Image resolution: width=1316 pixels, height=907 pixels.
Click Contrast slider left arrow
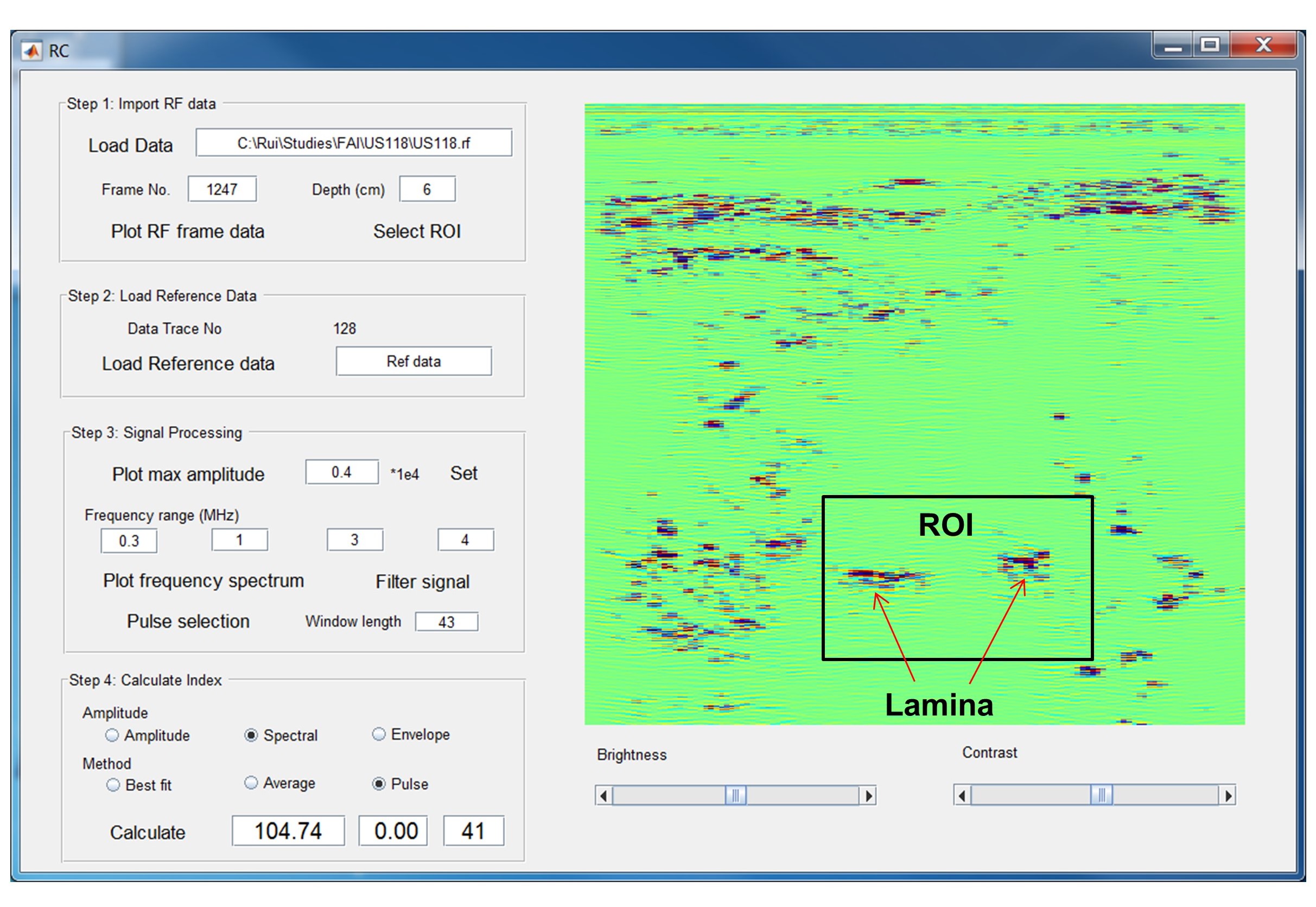click(x=963, y=796)
